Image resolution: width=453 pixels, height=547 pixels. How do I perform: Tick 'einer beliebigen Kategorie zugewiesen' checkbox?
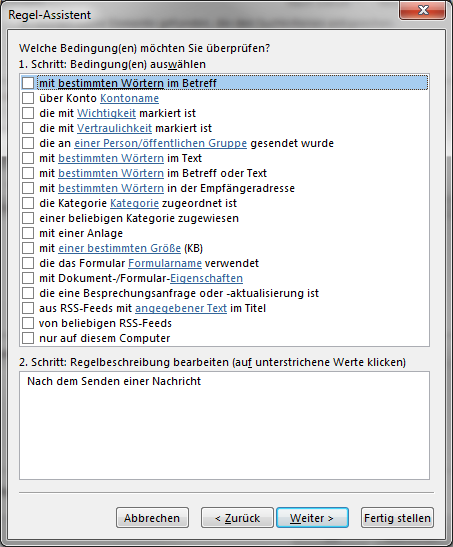pyautogui.click(x=28, y=218)
